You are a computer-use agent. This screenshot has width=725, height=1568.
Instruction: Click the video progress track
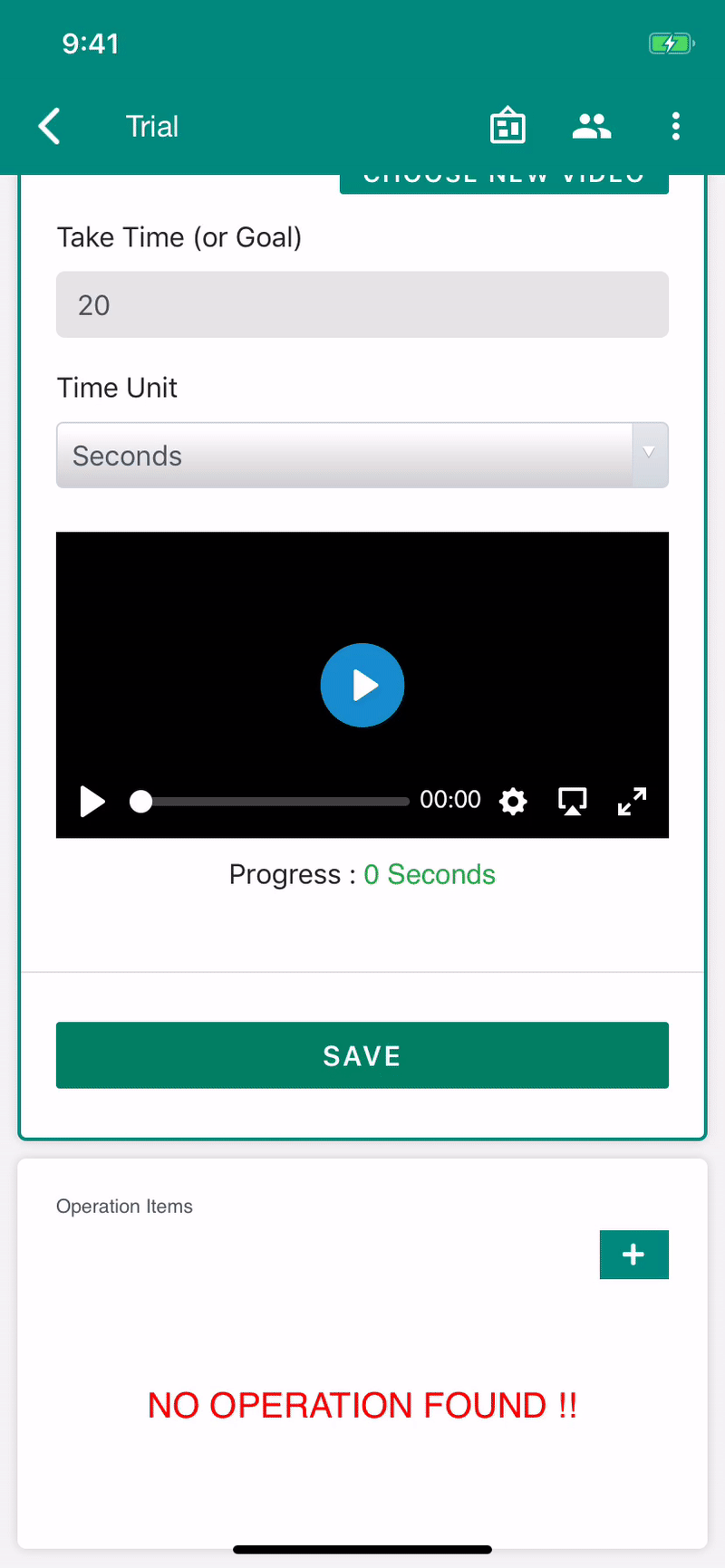[275, 801]
